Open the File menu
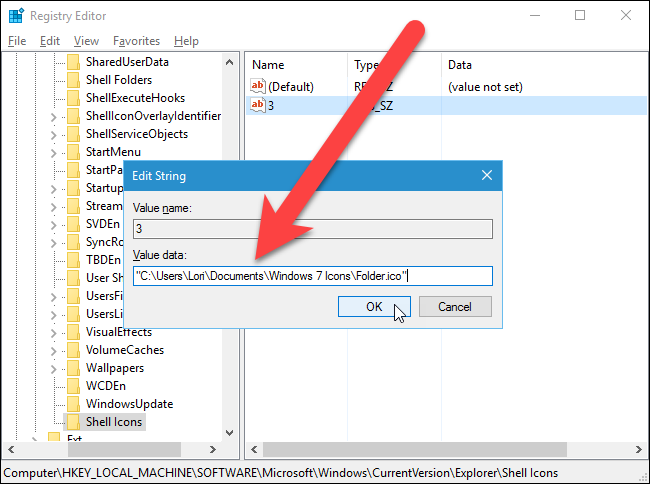Image resolution: width=650 pixels, height=484 pixels. point(17,41)
